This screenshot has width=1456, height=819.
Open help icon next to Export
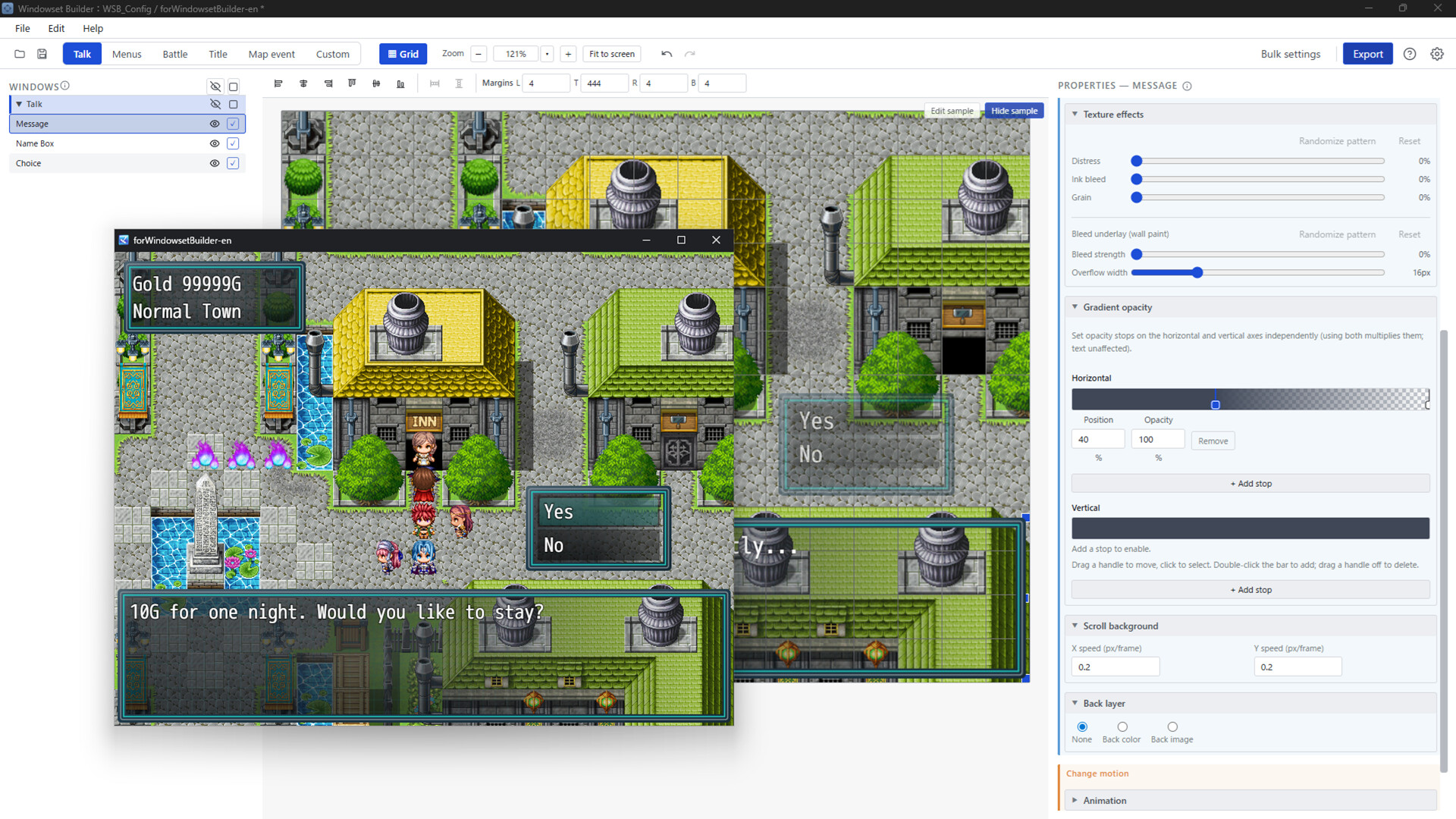pos(1410,54)
